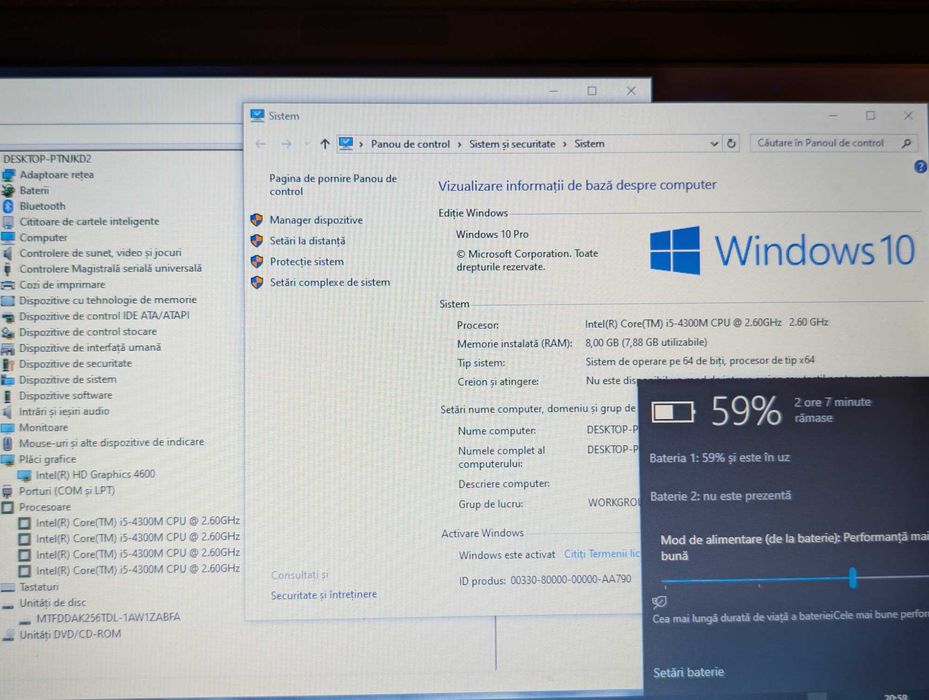Click Citiți Termenii licenței link
929x700 pixels.
601,554
